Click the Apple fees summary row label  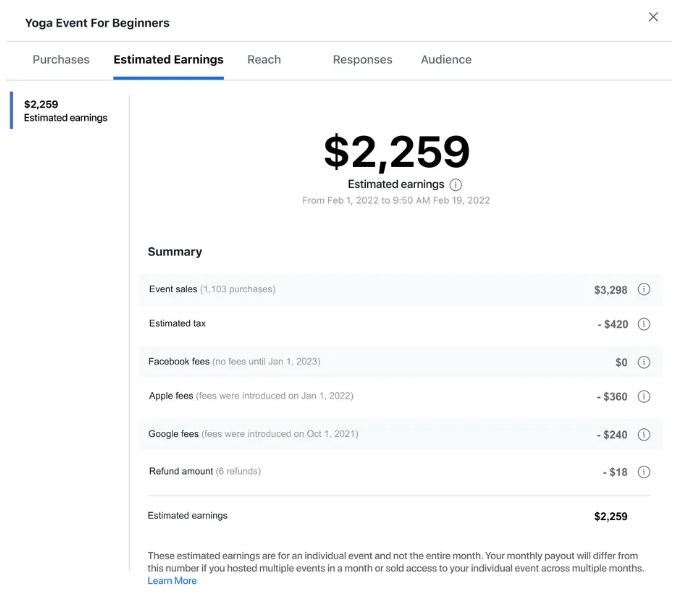tap(171, 396)
